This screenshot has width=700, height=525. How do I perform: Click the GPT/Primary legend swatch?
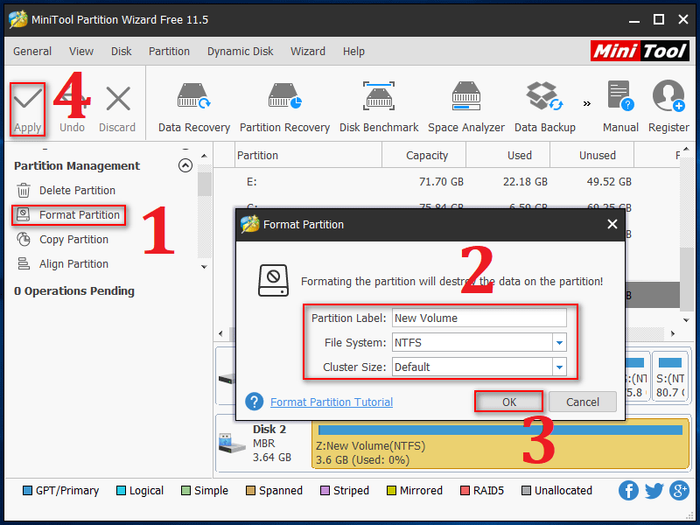28,491
